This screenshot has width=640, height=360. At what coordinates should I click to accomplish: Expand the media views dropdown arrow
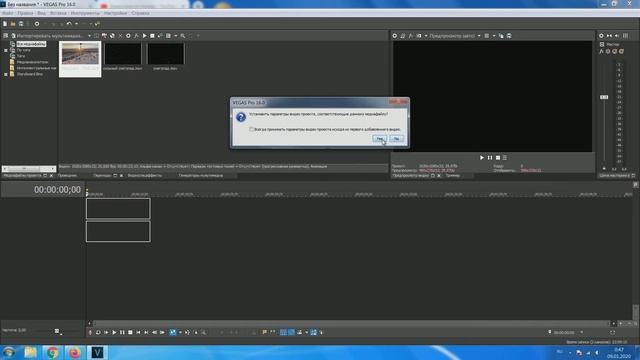tap(176, 36)
